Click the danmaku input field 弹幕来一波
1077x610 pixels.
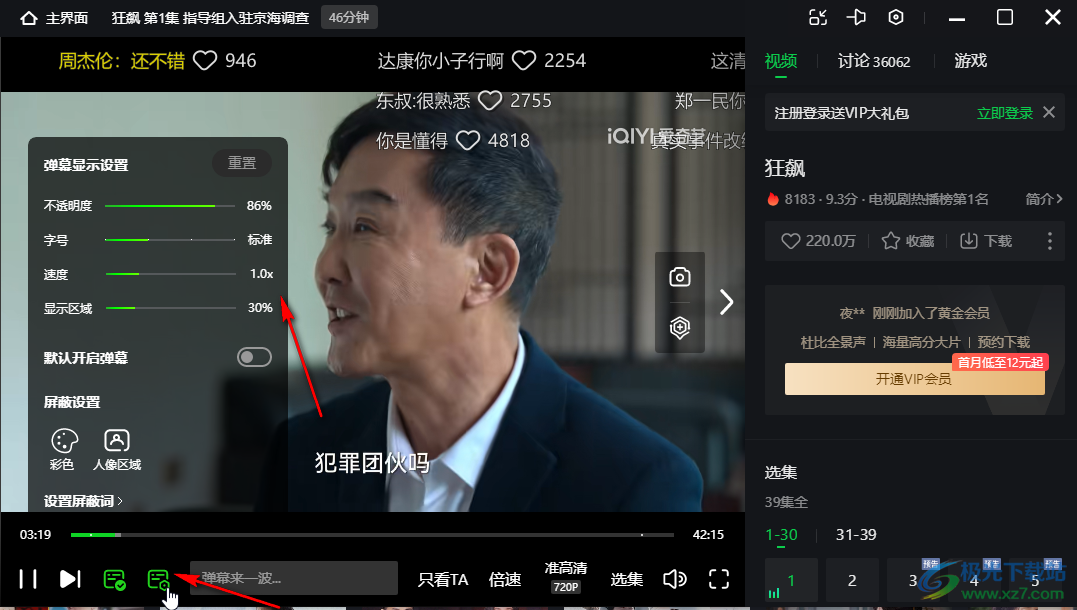pos(294,578)
